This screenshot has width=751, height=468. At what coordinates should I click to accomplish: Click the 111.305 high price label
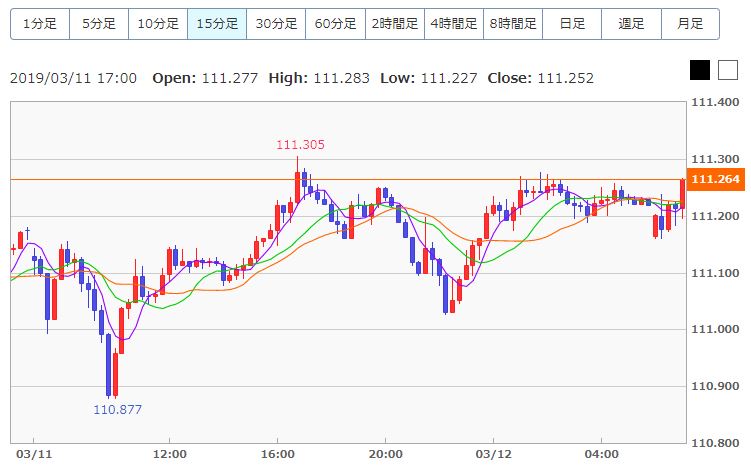click(300, 145)
